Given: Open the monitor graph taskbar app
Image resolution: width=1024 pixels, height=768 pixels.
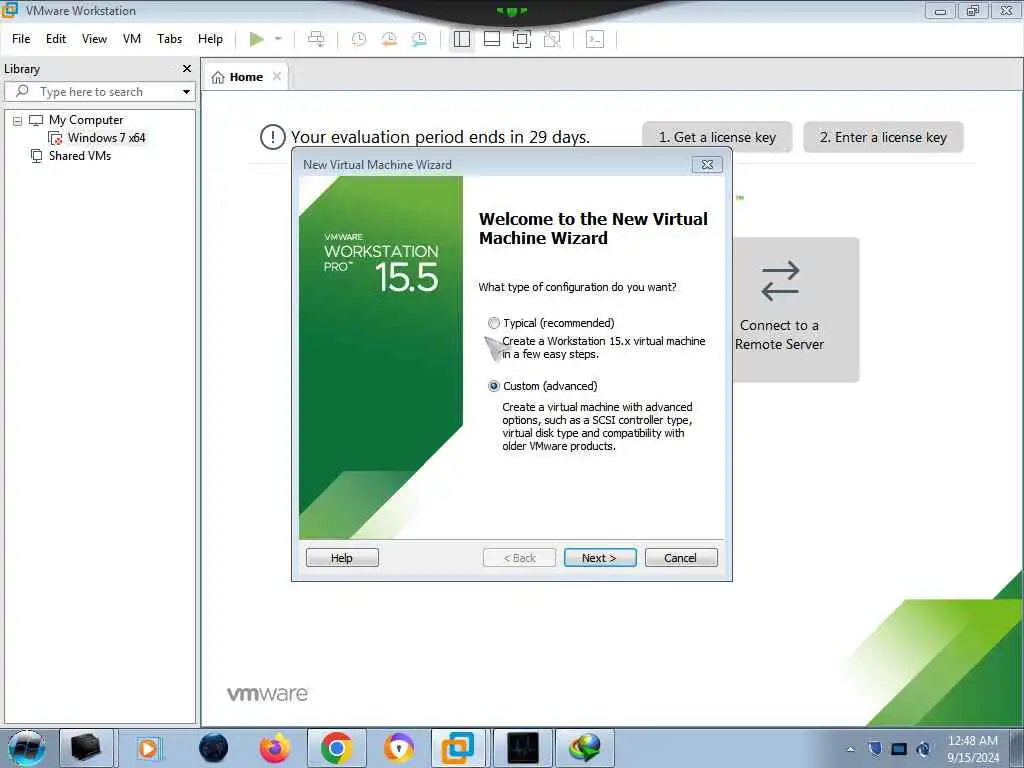Looking at the screenshot, I should click(x=523, y=748).
